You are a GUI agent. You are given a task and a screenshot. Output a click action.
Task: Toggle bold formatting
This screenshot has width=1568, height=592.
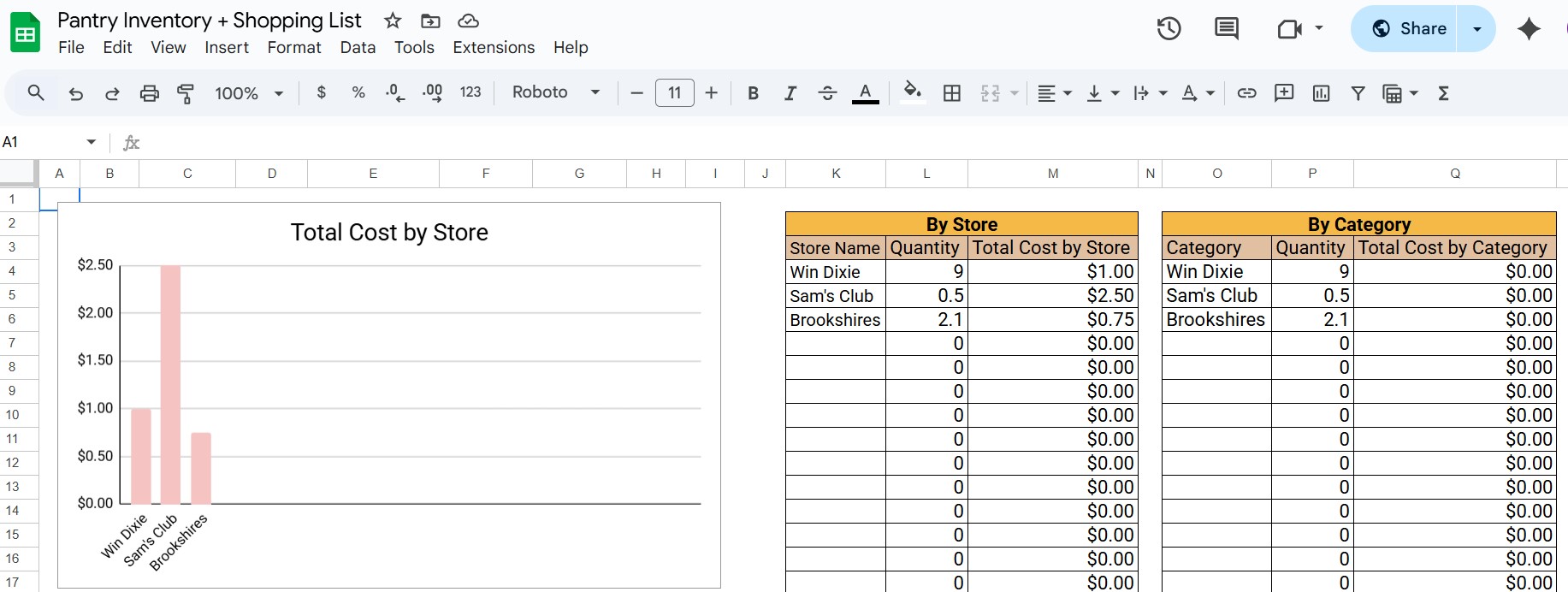coord(753,93)
